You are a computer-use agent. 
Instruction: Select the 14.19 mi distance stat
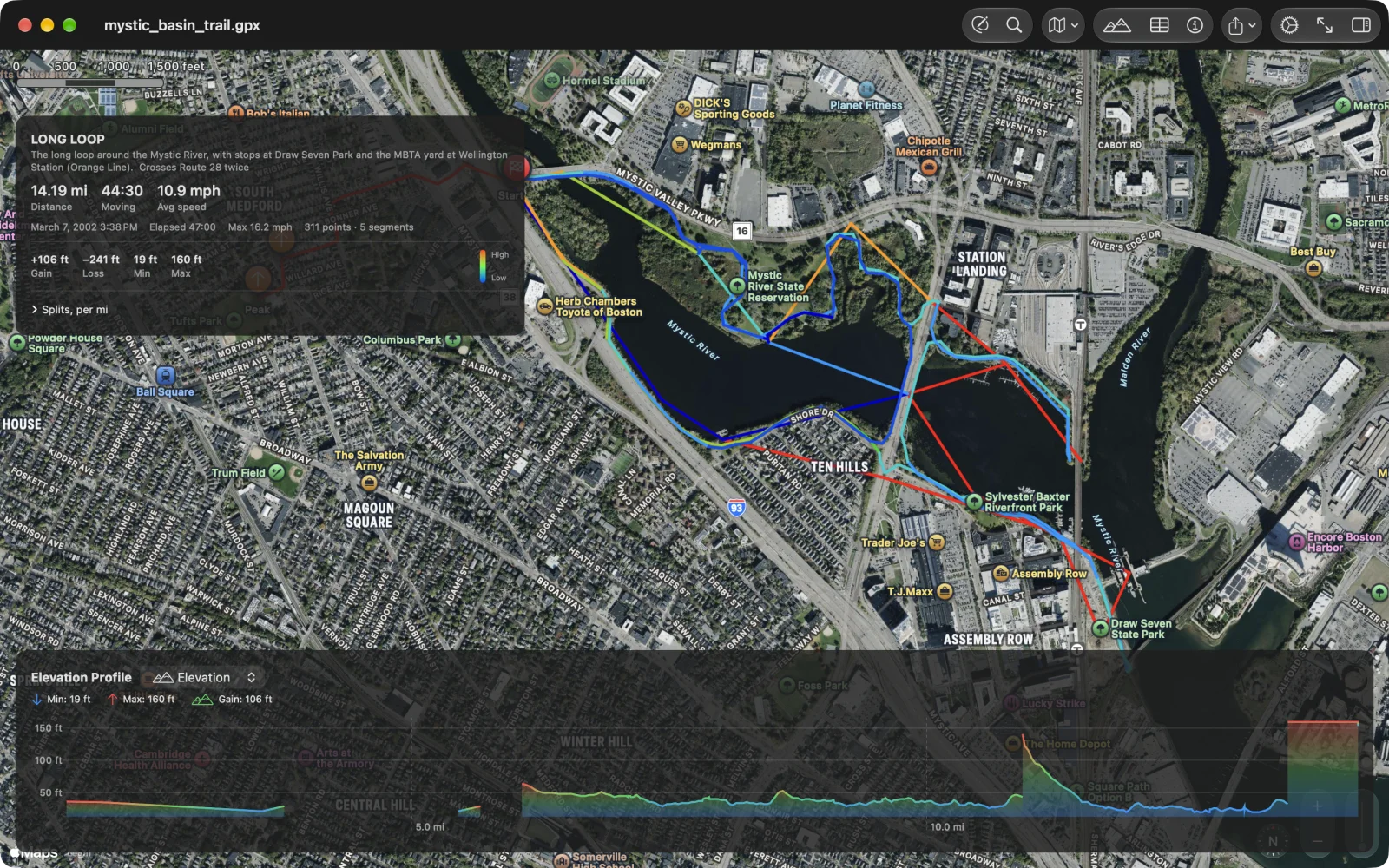(59, 197)
